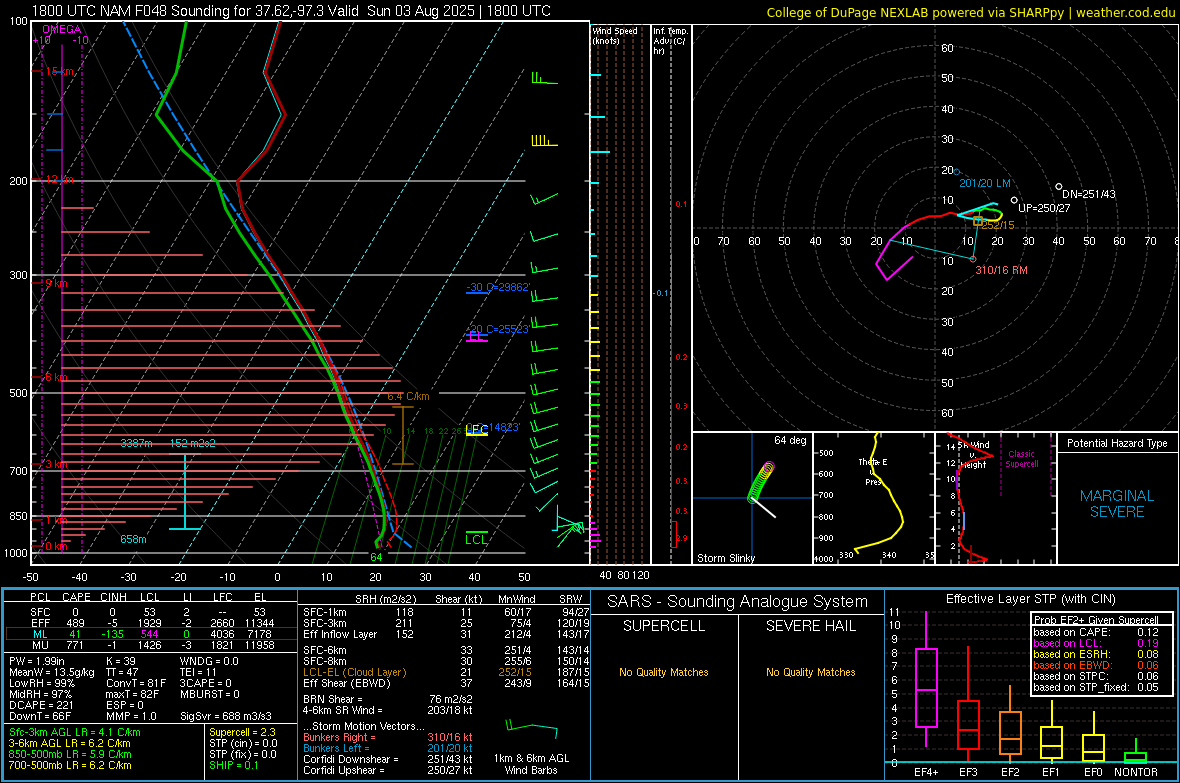Click the PW = 1.99in value
The width and height of the screenshot is (1180, 783).
click(x=37, y=661)
